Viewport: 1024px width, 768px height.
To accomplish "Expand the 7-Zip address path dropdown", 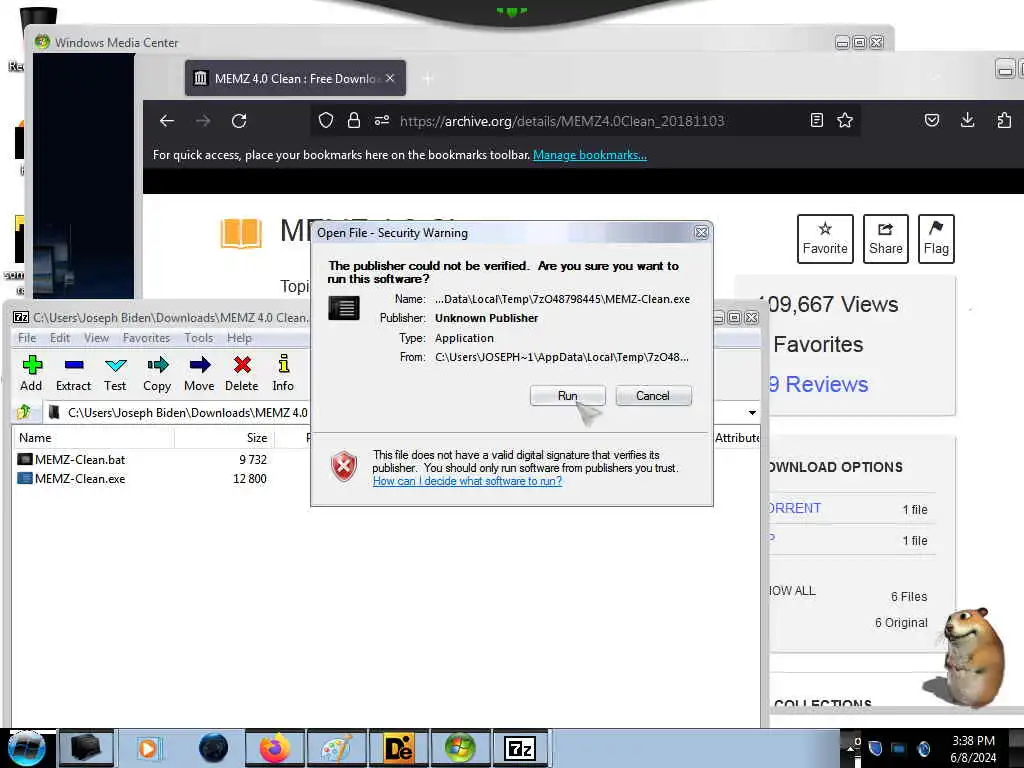I will point(752,413).
